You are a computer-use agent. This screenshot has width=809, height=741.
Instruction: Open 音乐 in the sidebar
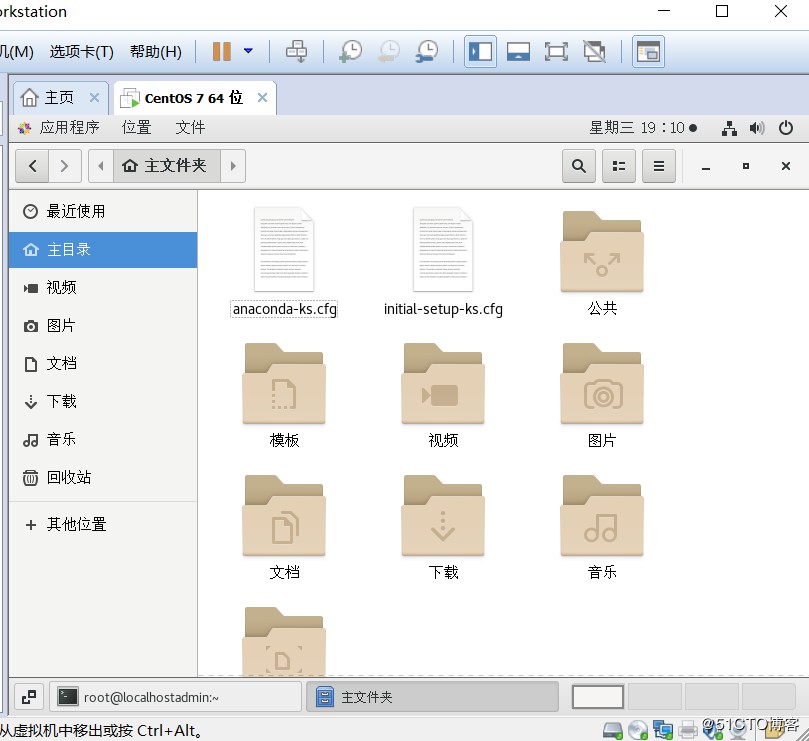[103, 440]
